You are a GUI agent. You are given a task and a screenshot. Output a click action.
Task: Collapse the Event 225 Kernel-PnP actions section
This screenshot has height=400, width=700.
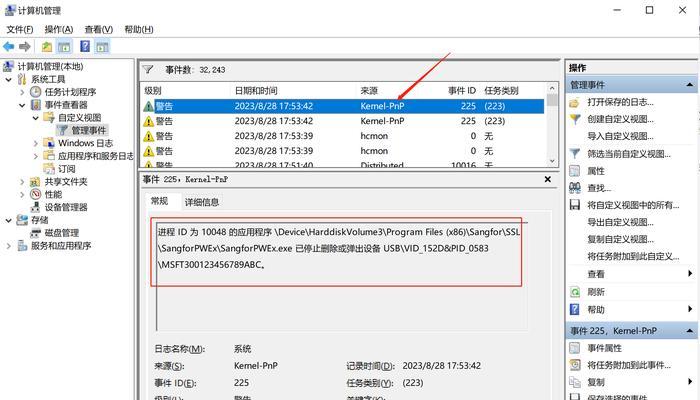(690, 331)
